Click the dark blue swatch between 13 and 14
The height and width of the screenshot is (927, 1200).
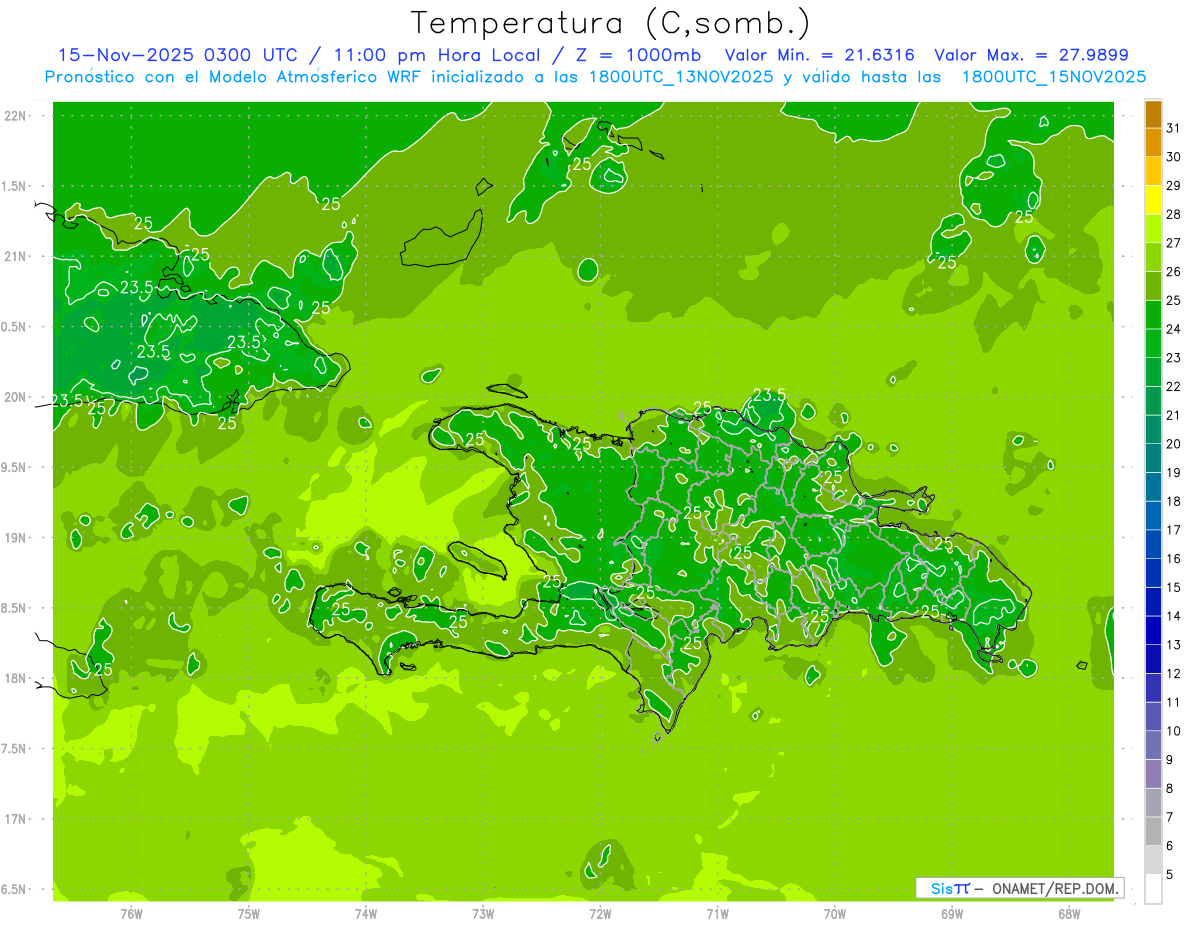[x=1153, y=630]
